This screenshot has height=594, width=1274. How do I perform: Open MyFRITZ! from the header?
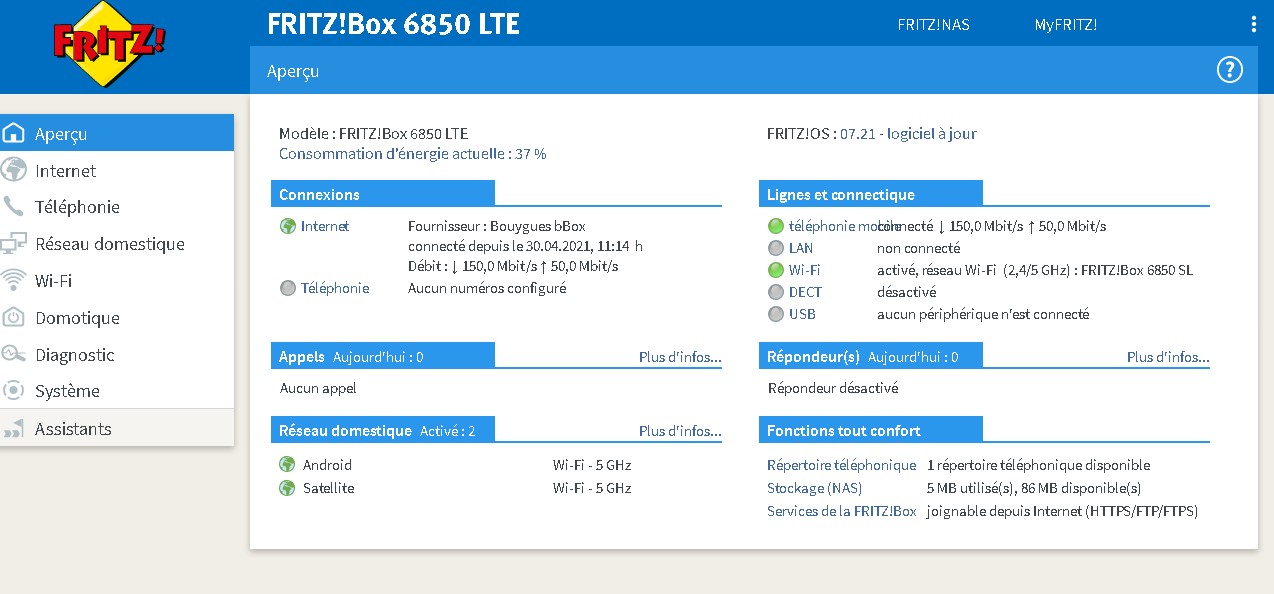1066,25
